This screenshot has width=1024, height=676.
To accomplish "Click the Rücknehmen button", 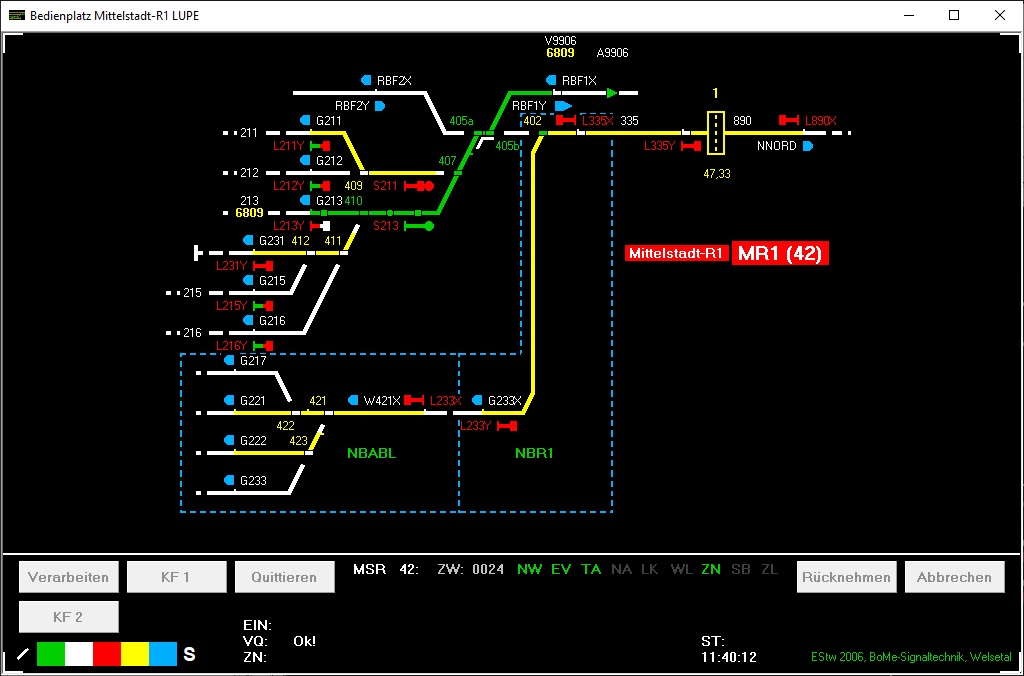I will pos(846,577).
